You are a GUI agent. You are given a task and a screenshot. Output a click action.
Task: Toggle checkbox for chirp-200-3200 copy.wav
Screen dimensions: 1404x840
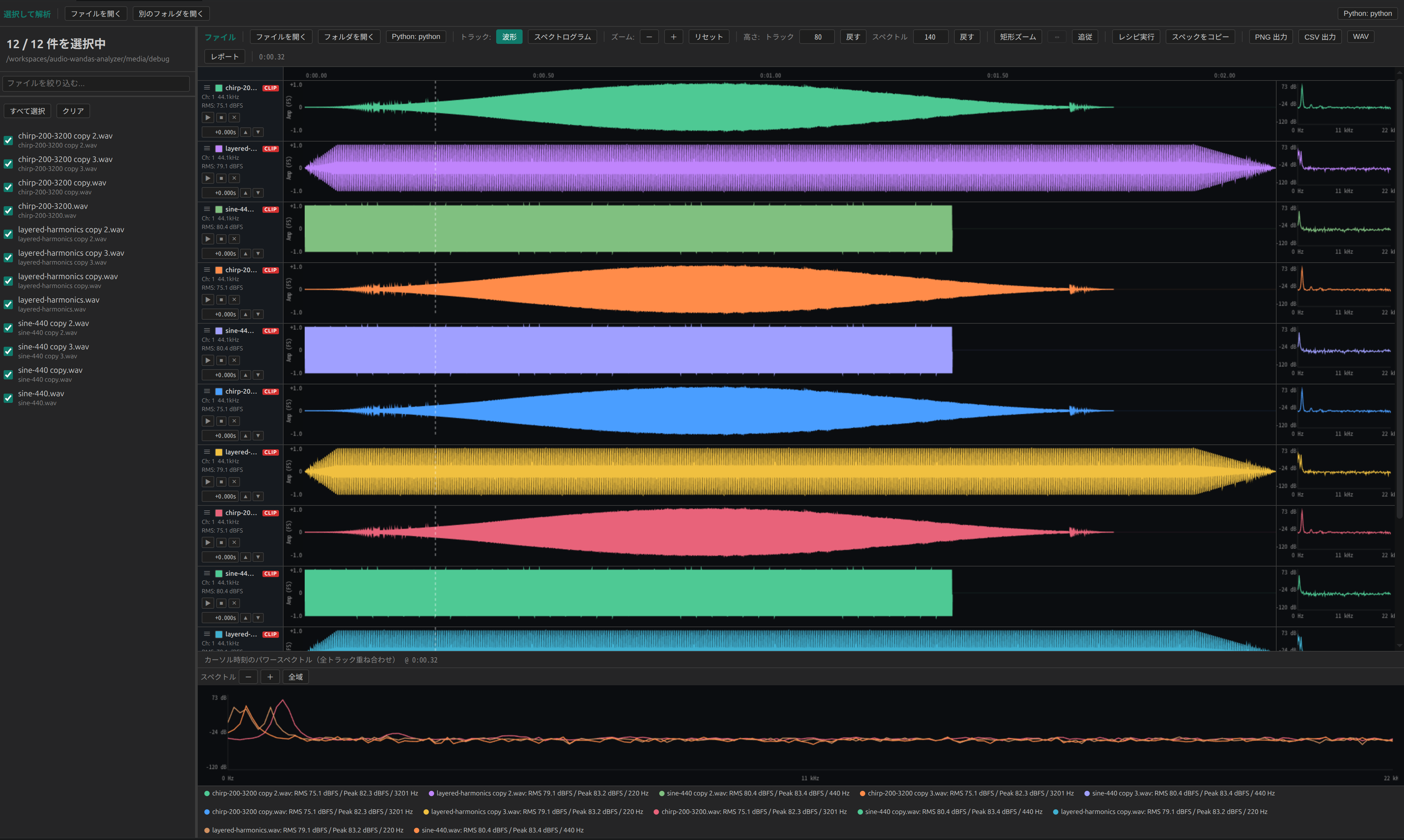point(9,187)
